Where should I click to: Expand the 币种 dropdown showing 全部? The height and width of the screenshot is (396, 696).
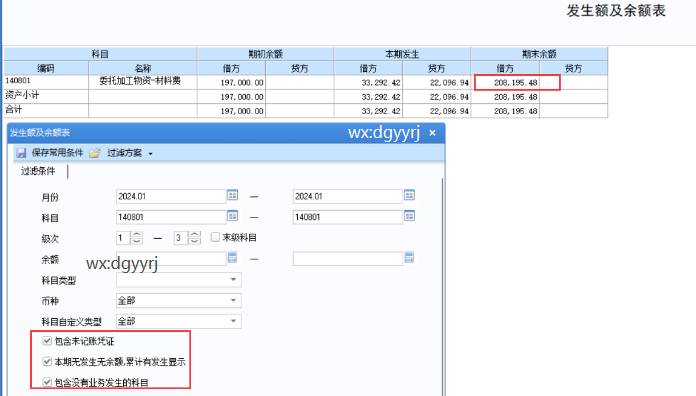(x=233, y=301)
